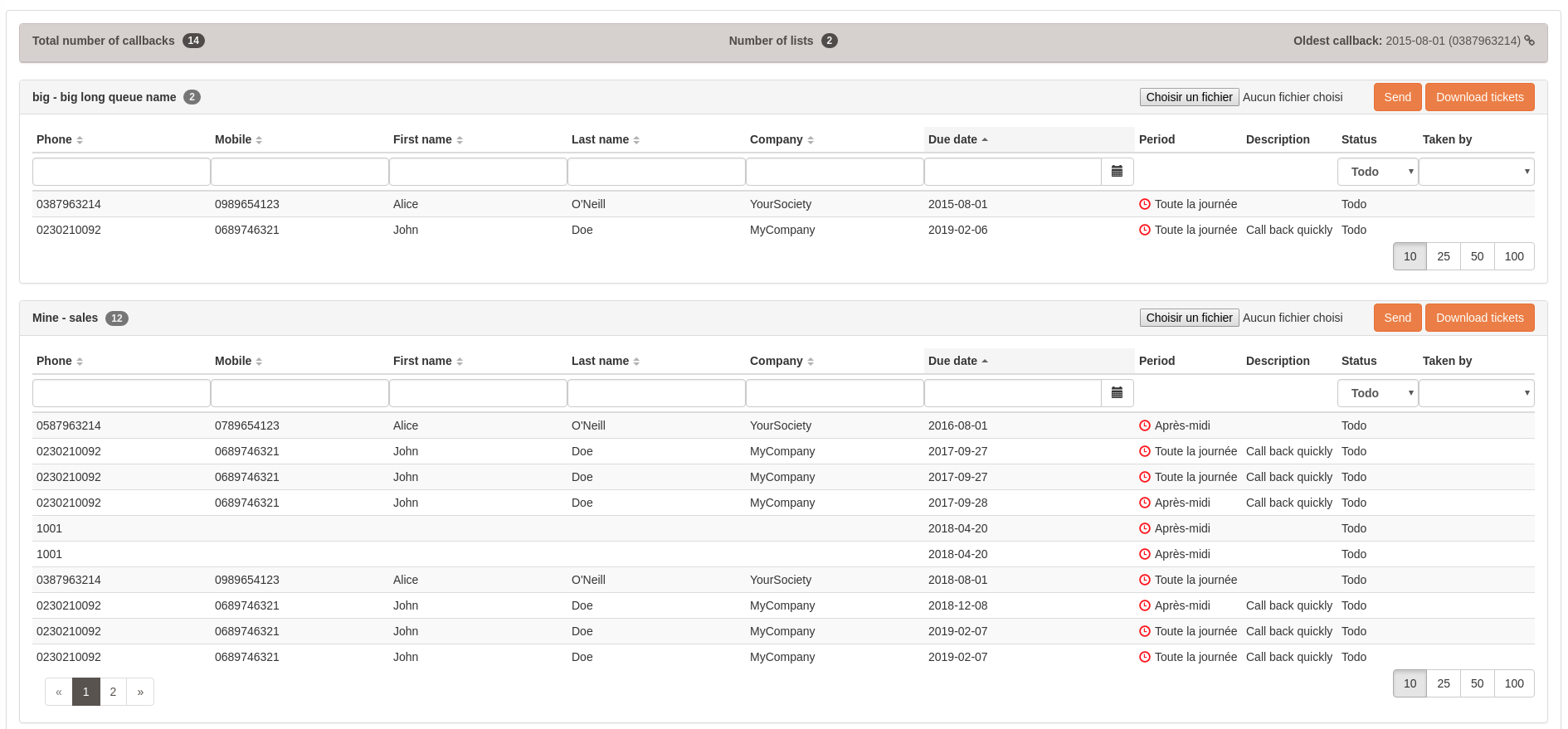Go to next page with » button

pos(140,692)
